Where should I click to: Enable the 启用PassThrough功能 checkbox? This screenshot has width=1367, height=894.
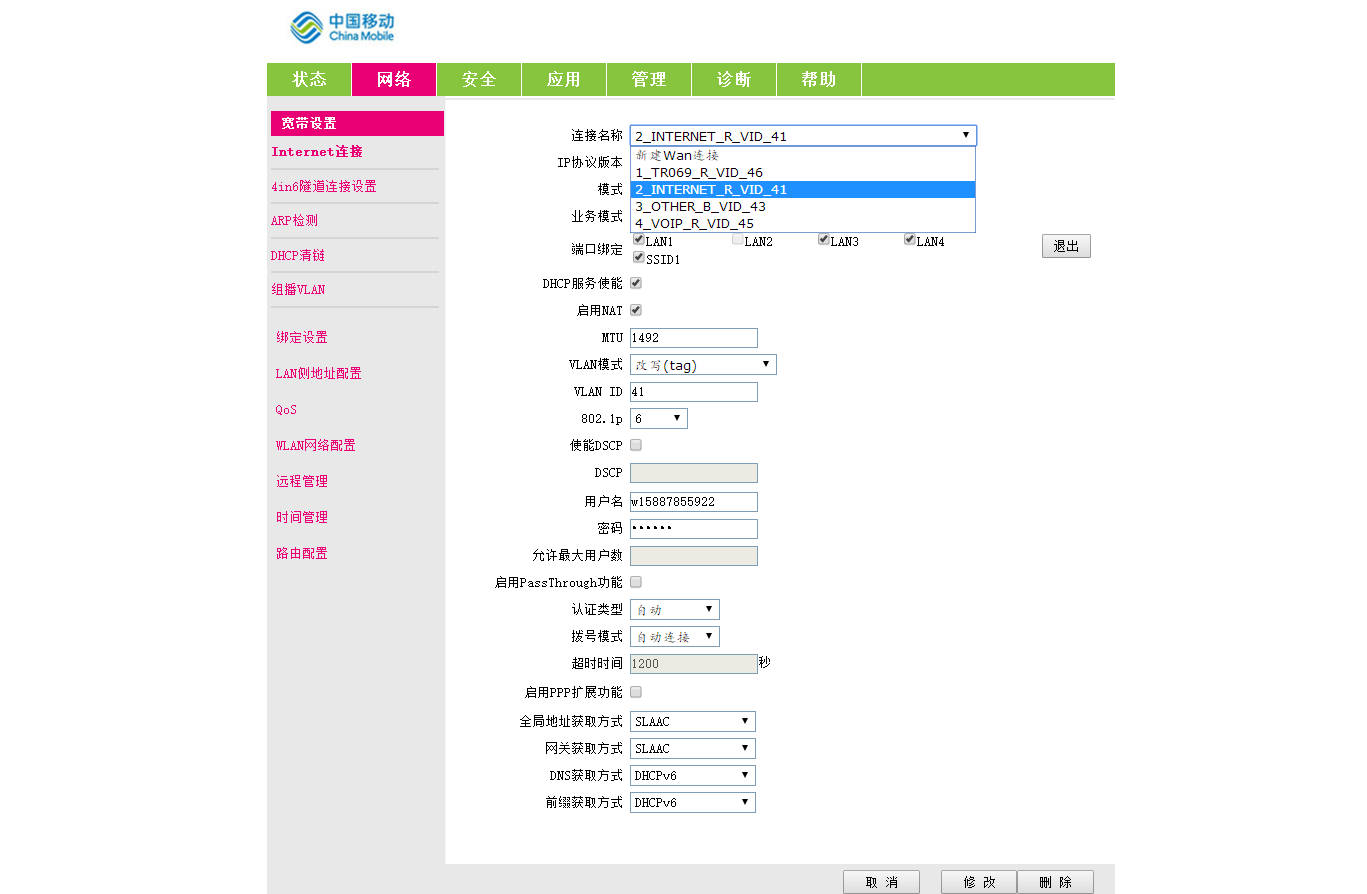(x=636, y=582)
